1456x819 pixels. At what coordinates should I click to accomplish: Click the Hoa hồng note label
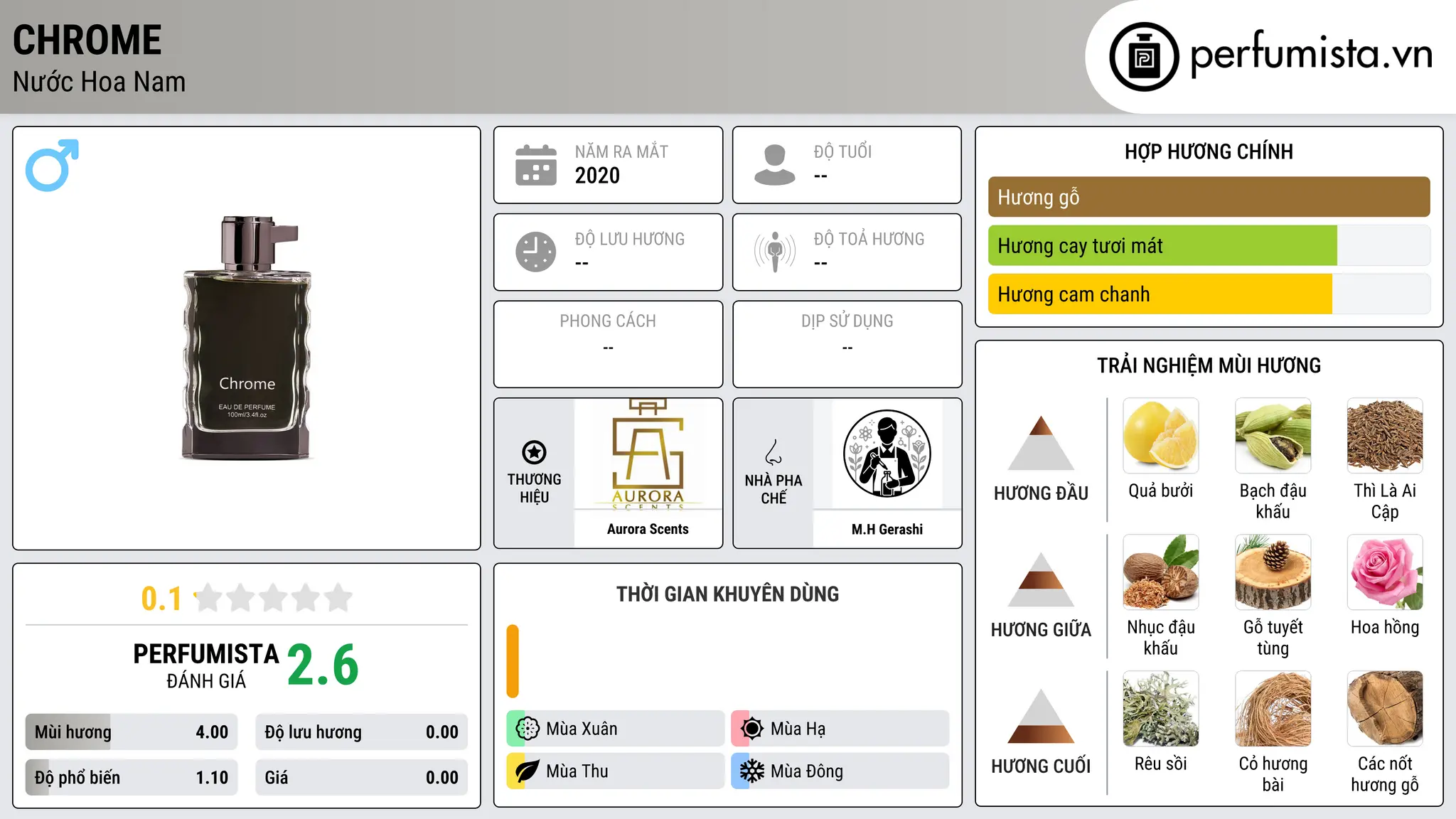pyautogui.click(x=1385, y=627)
